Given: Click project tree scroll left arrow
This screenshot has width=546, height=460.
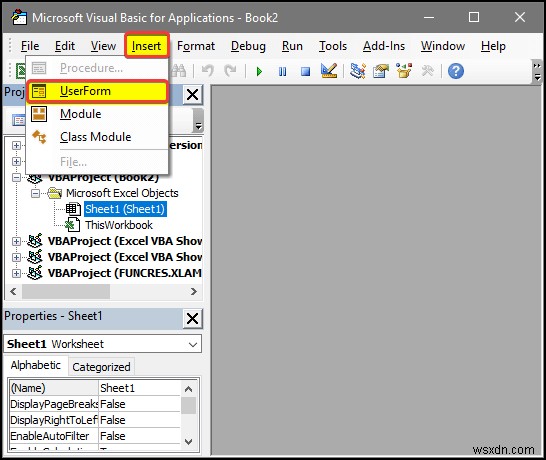Looking at the screenshot, I should tap(14, 291).
